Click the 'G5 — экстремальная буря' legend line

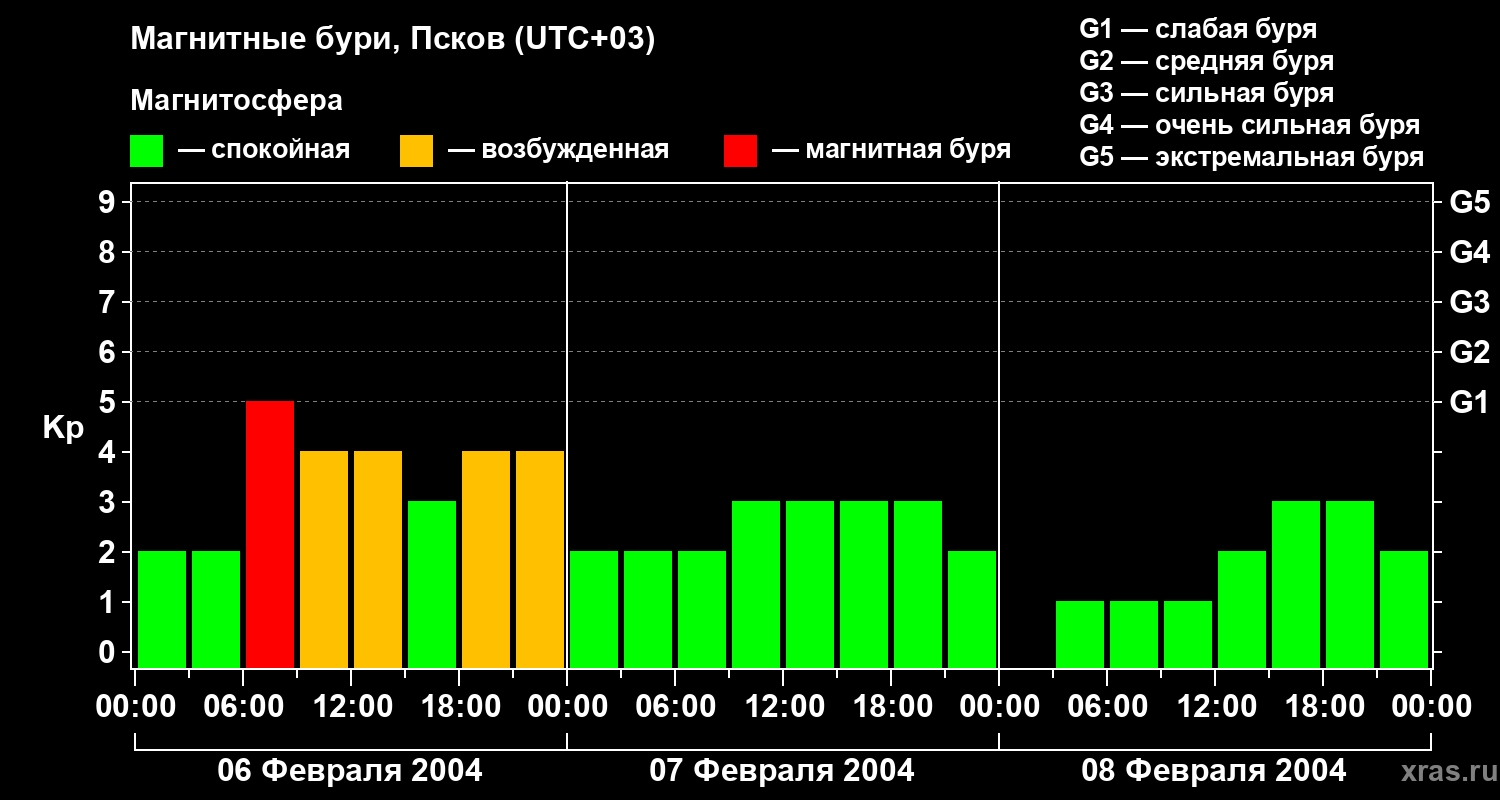pos(1252,157)
